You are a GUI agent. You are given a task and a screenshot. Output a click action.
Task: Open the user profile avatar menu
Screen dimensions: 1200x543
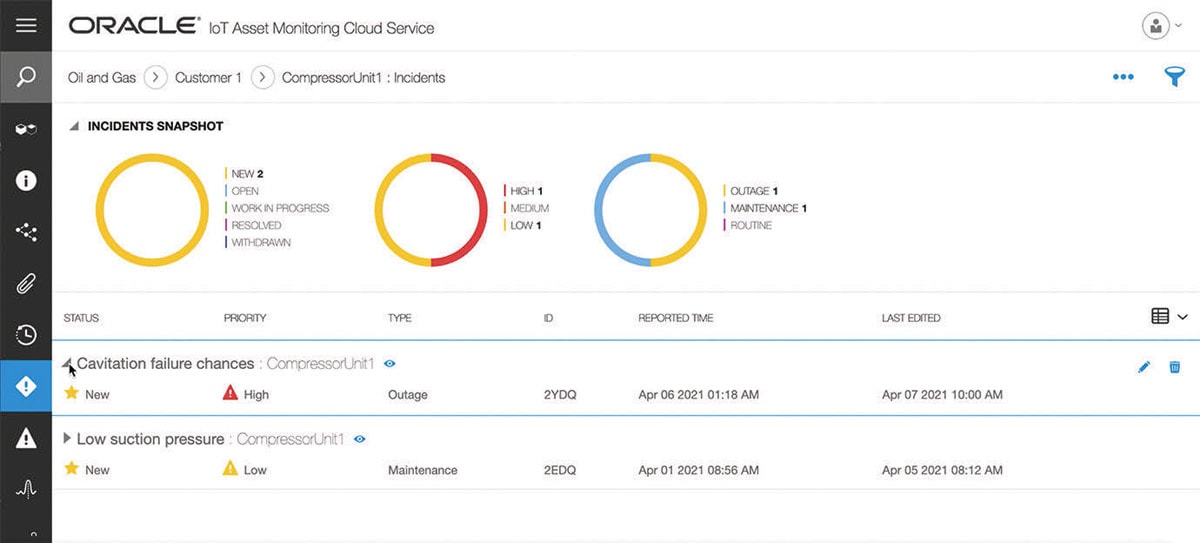1156,26
